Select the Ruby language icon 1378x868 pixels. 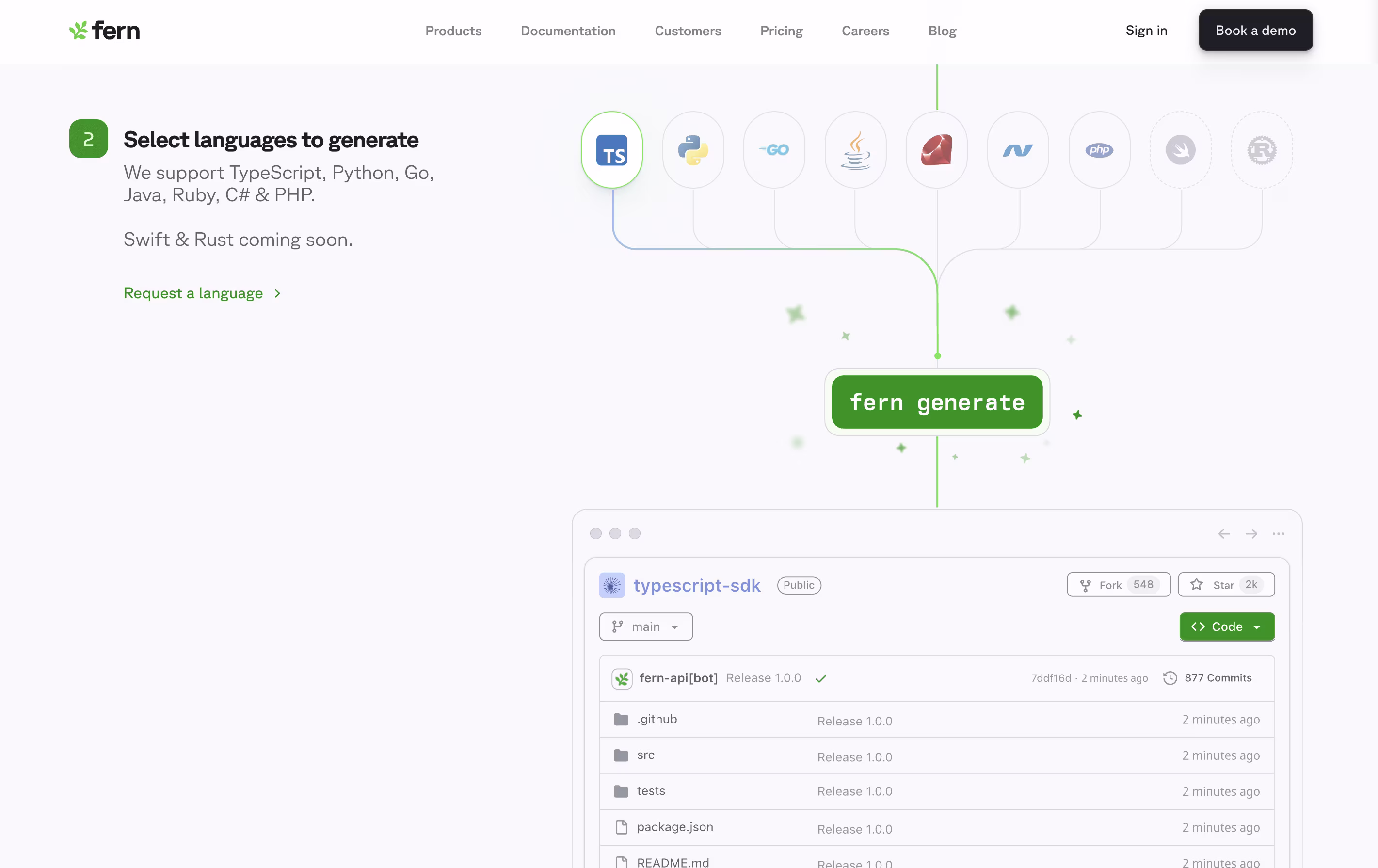coord(936,150)
